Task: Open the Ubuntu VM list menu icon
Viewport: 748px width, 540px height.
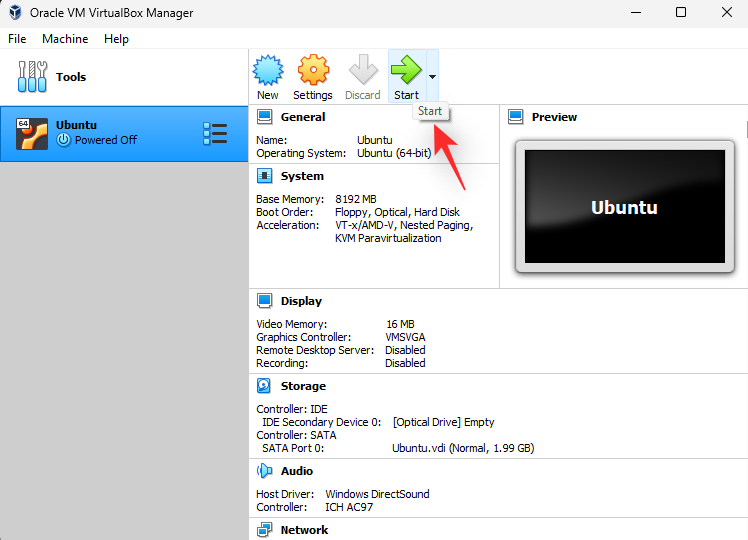Action: pyautogui.click(x=214, y=134)
